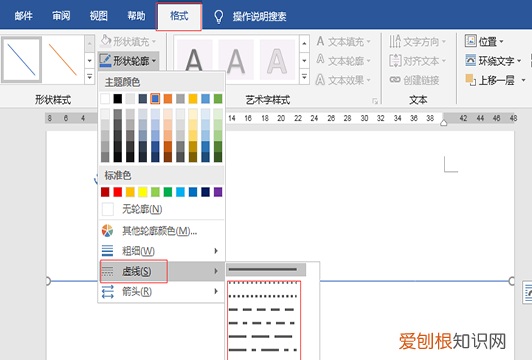The width and height of the screenshot is (532, 360).
Task: Click the layout options icon
Action: coord(527,292)
